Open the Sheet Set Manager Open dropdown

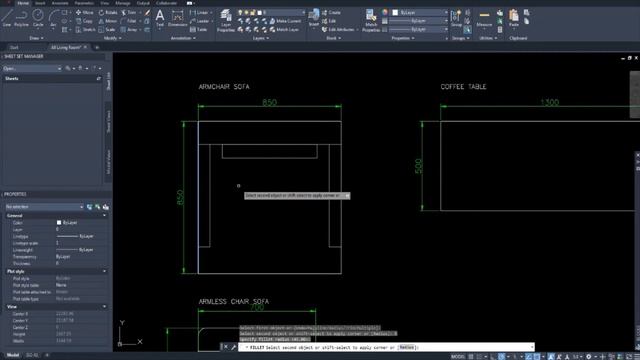click(32, 69)
